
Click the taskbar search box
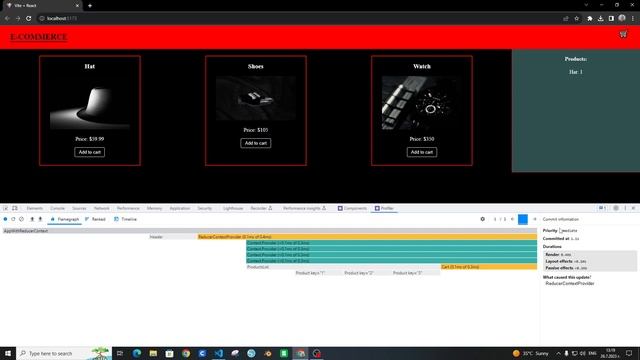point(64,353)
